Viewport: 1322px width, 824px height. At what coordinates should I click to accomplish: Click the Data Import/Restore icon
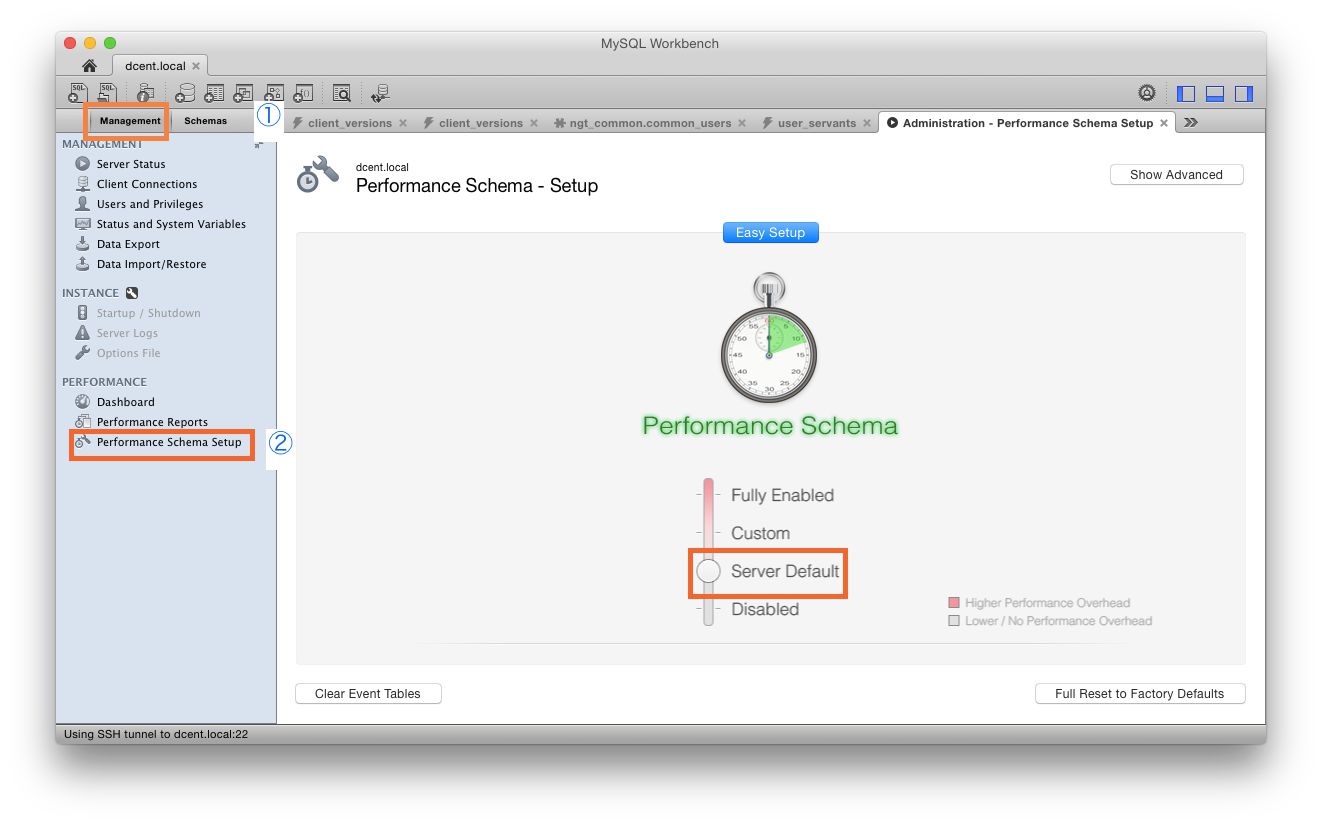click(83, 264)
